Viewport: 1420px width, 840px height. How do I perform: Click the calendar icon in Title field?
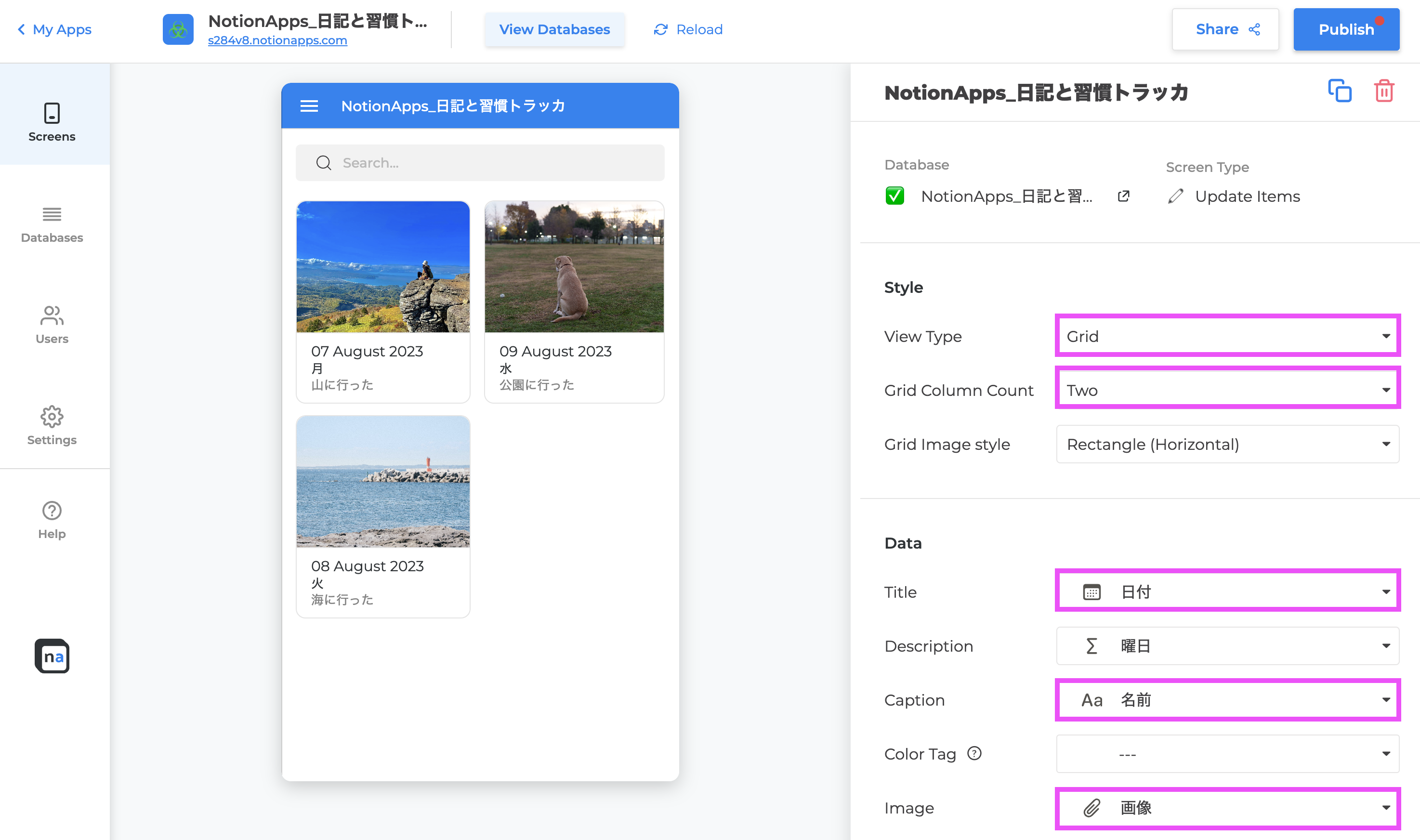[1092, 592]
